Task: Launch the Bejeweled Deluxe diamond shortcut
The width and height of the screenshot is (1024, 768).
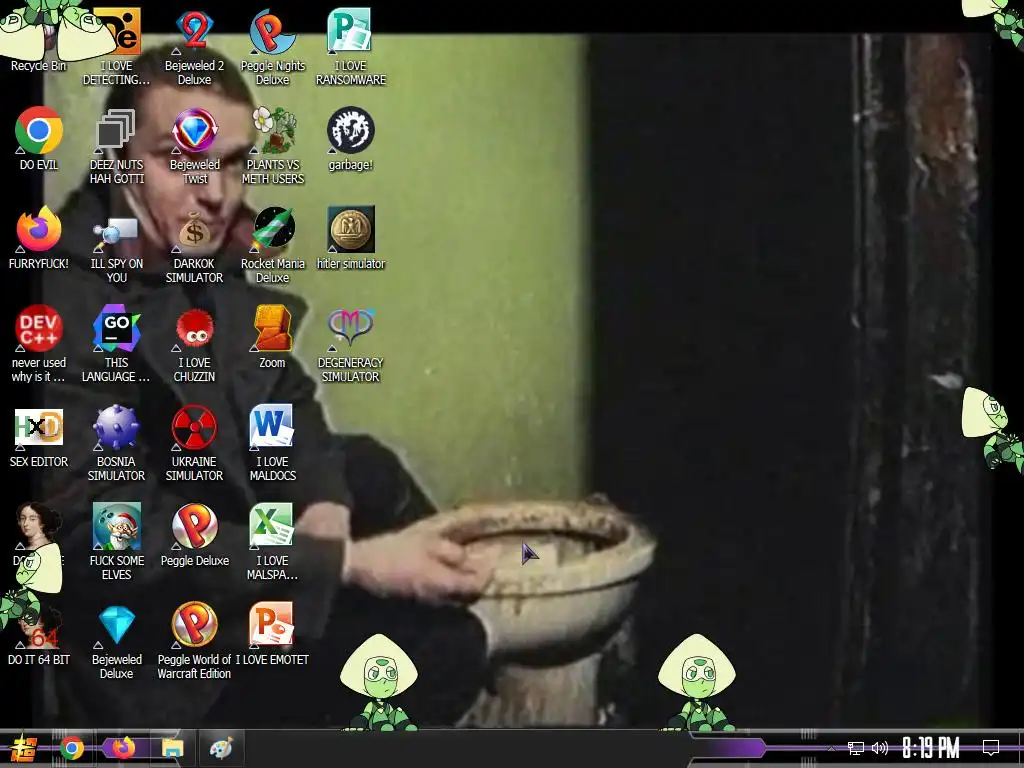Action: point(116,641)
